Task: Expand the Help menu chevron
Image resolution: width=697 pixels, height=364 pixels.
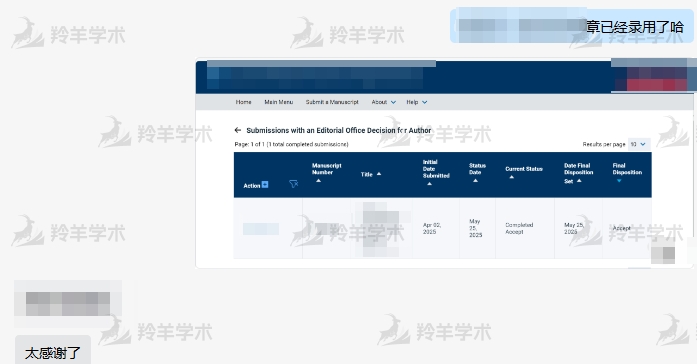Action: coord(425,102)
